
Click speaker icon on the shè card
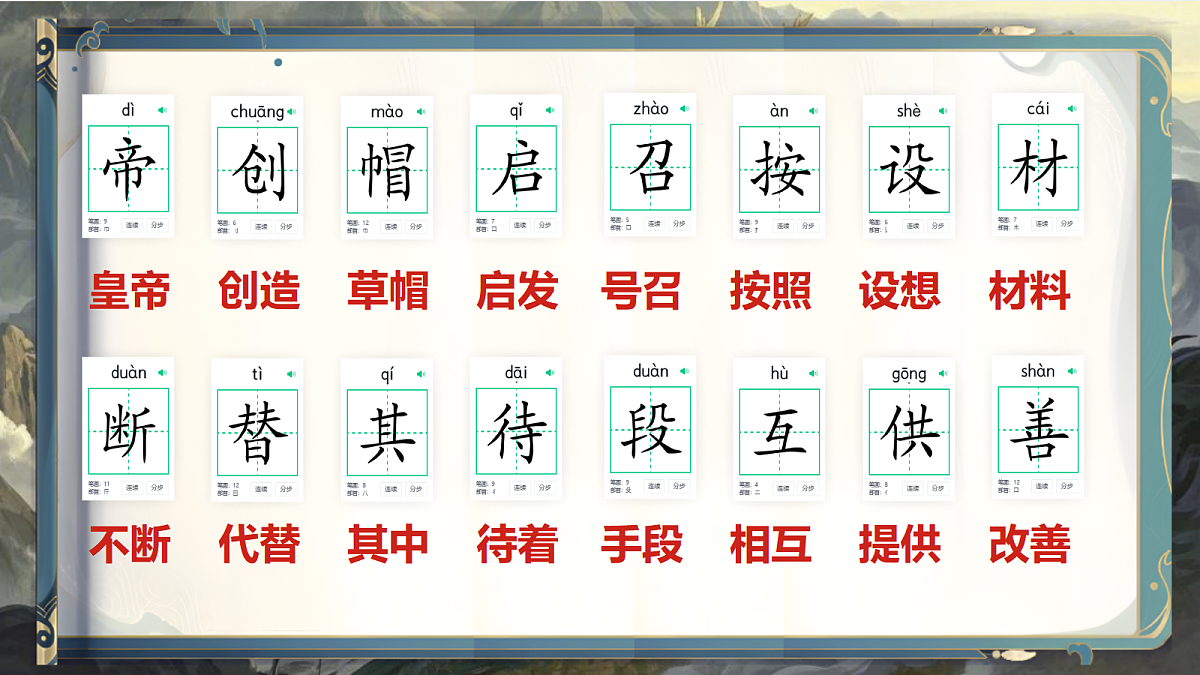tap(943, 111)
